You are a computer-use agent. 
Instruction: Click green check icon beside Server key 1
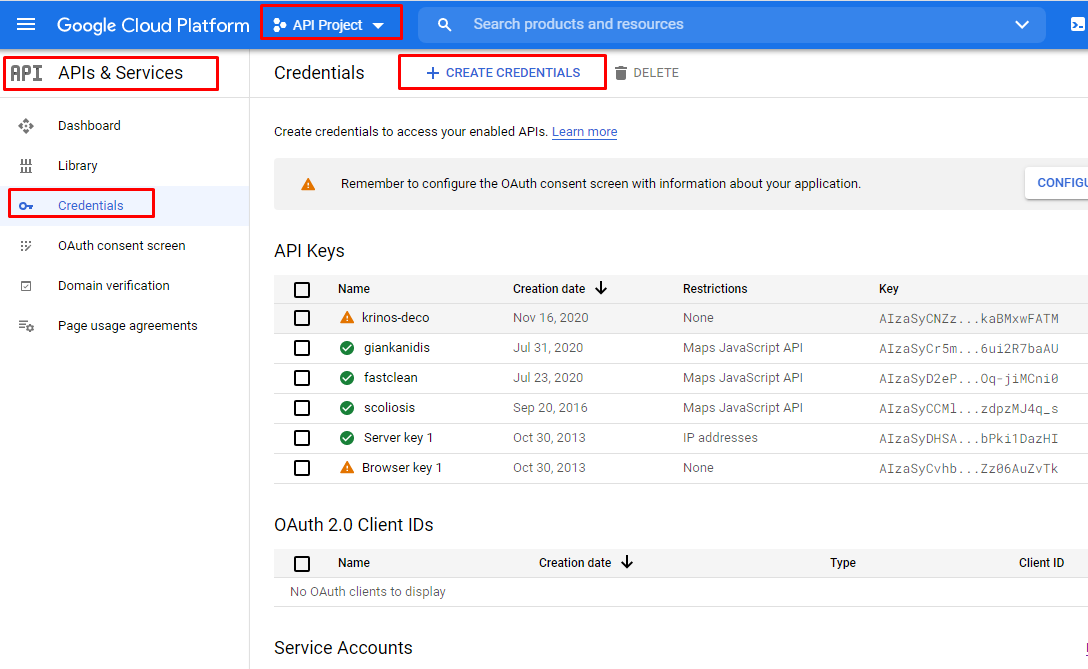pyautogui.click(x=347, y=438)
